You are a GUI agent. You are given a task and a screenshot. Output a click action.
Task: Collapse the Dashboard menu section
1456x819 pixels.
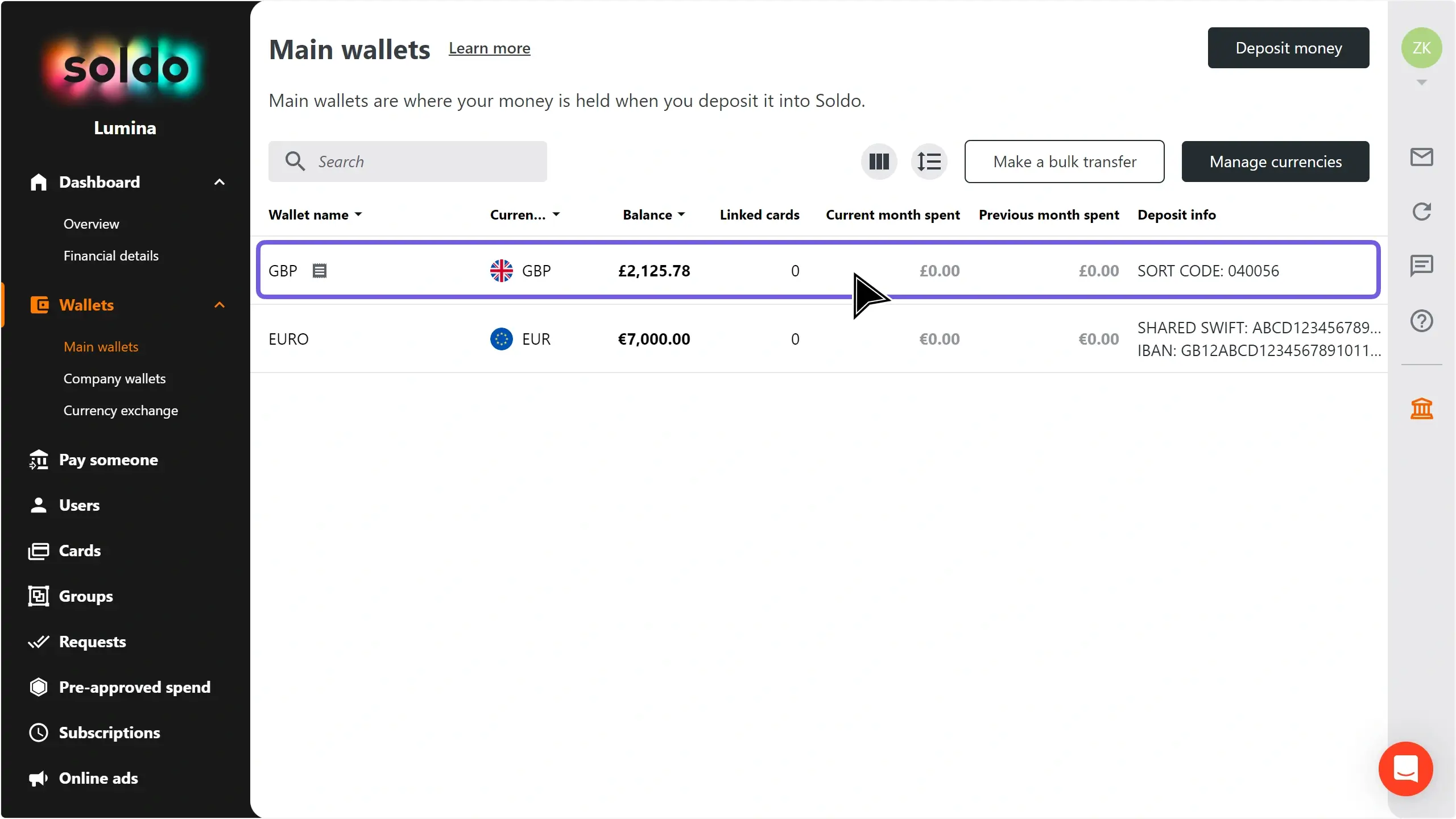point(220,182)
